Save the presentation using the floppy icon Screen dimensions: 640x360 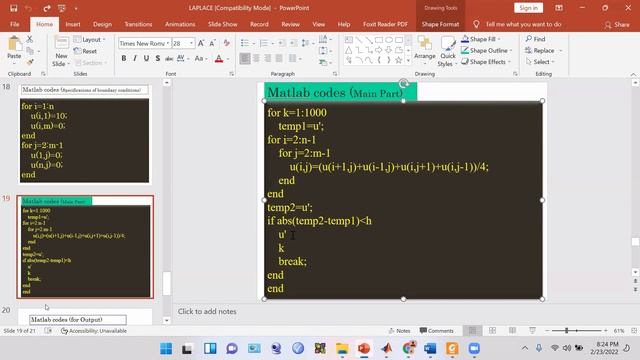(13, 8)
